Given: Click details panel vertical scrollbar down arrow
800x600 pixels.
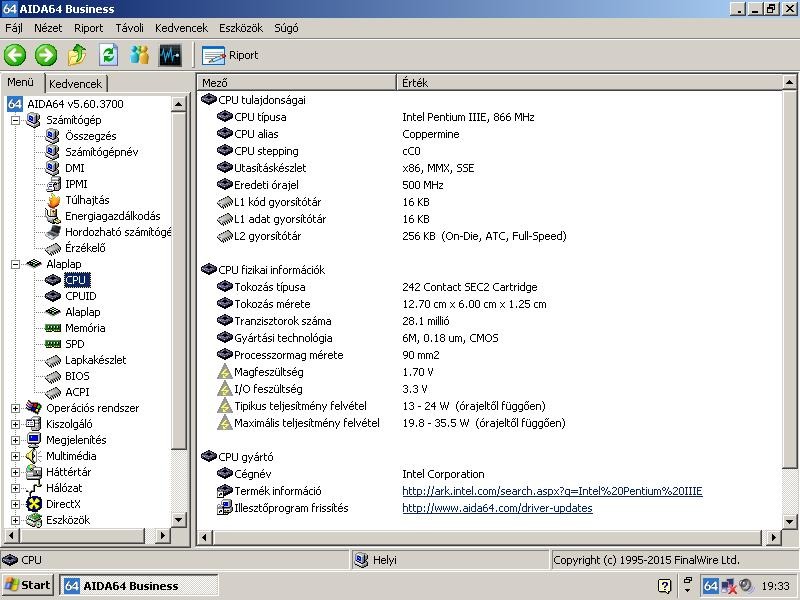Looking at the screenshot, I should (x=789, y=521).
